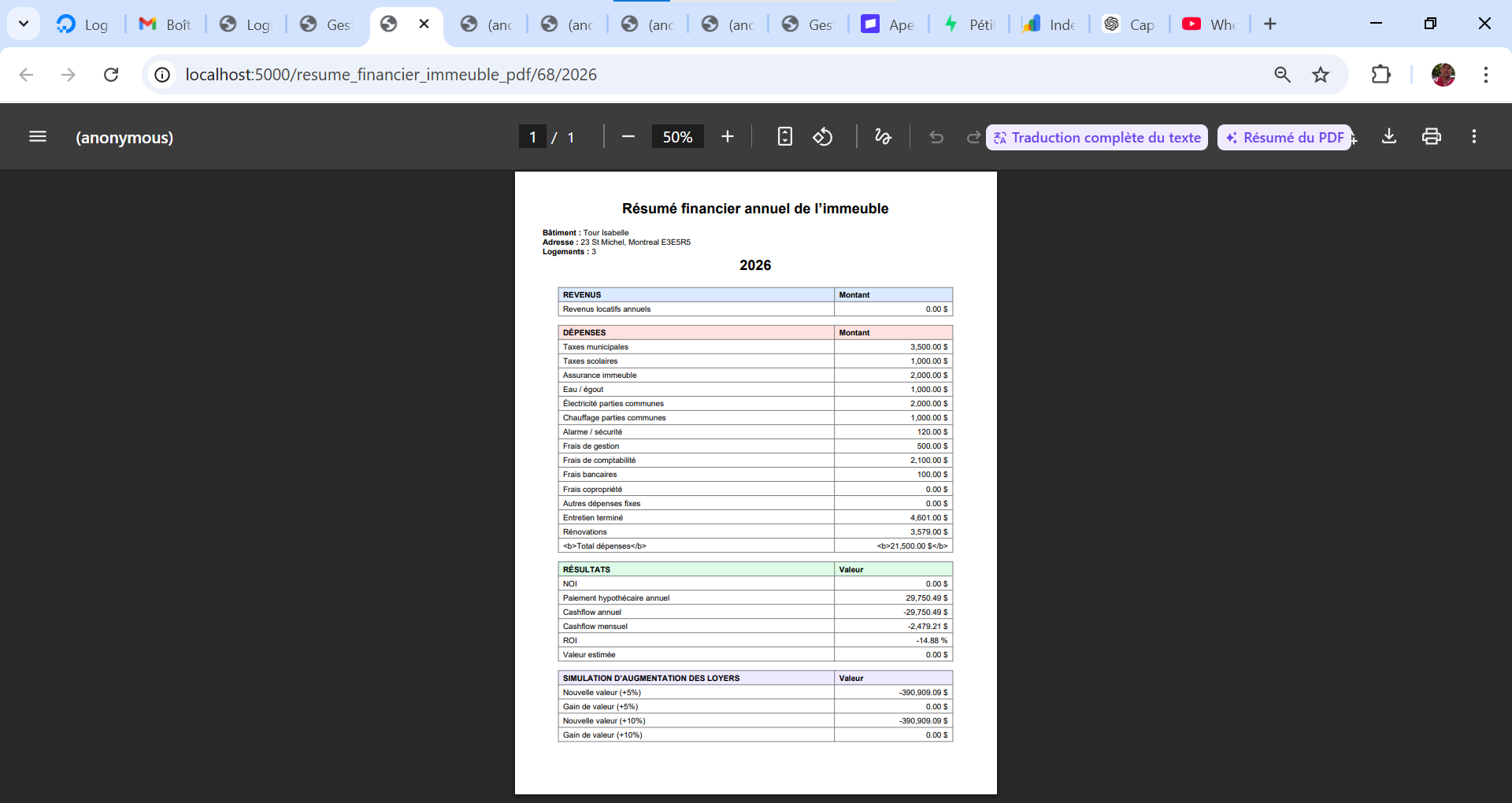Print the PDF document

pos(1432,137)
